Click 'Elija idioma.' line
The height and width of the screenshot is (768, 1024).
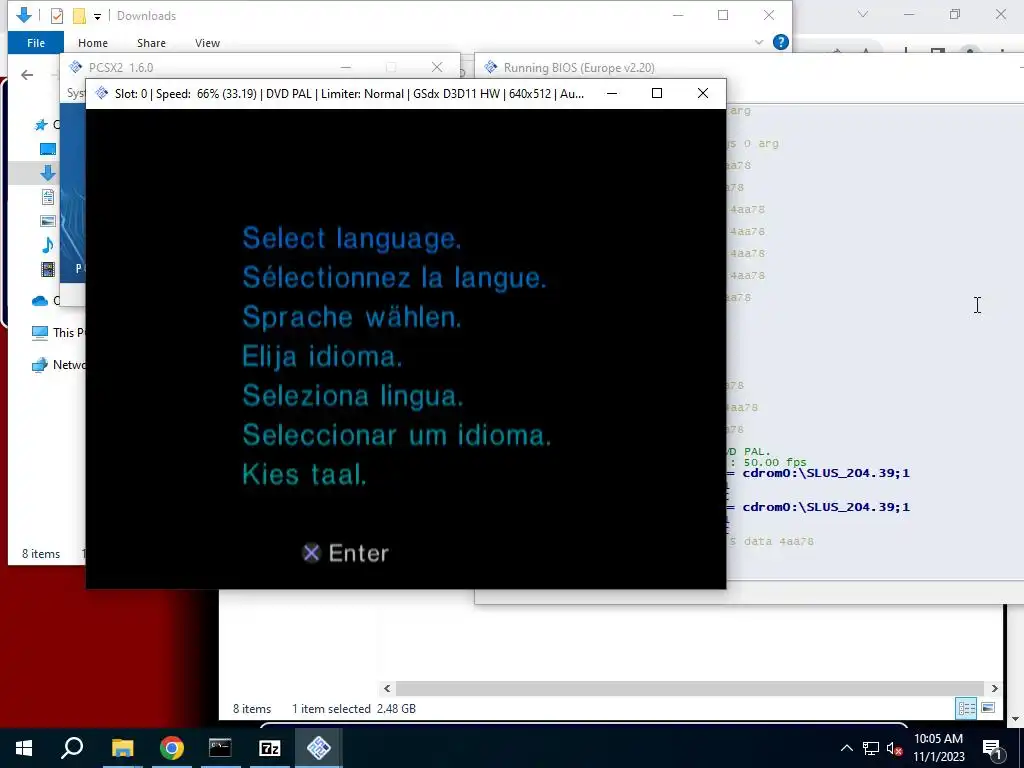click(x=323, y=357)
